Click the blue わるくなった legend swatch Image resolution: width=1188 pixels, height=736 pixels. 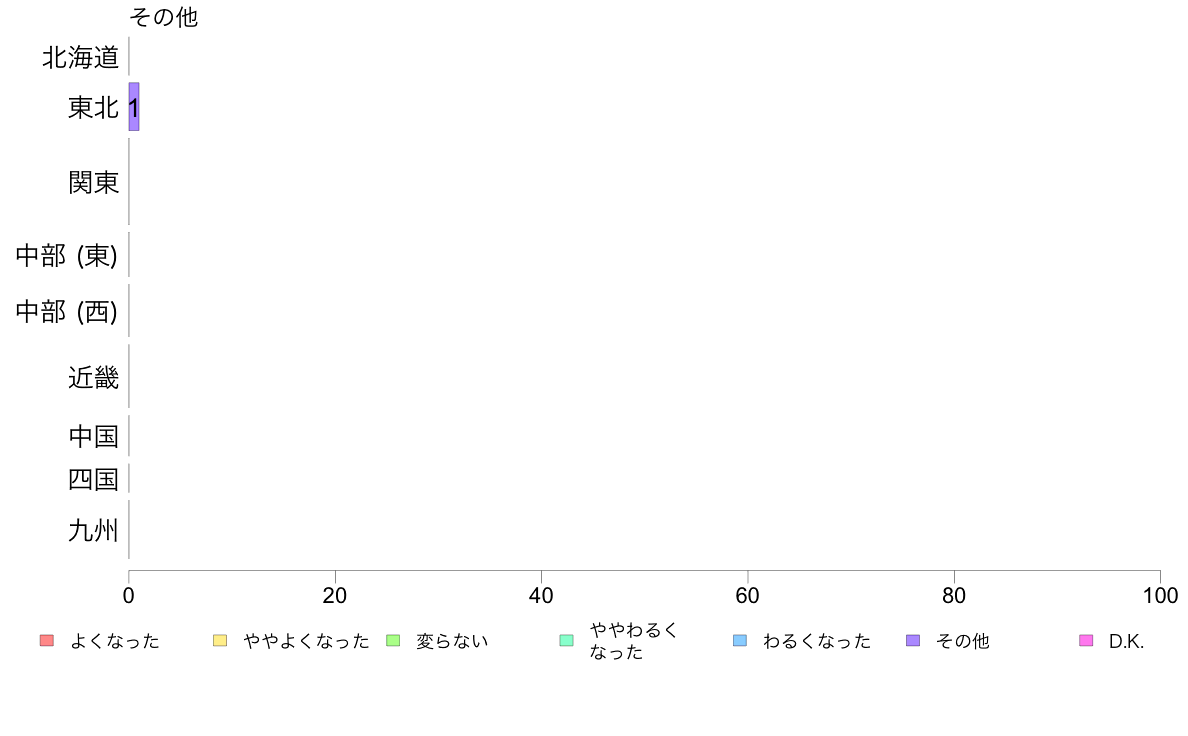coord(740,640)
